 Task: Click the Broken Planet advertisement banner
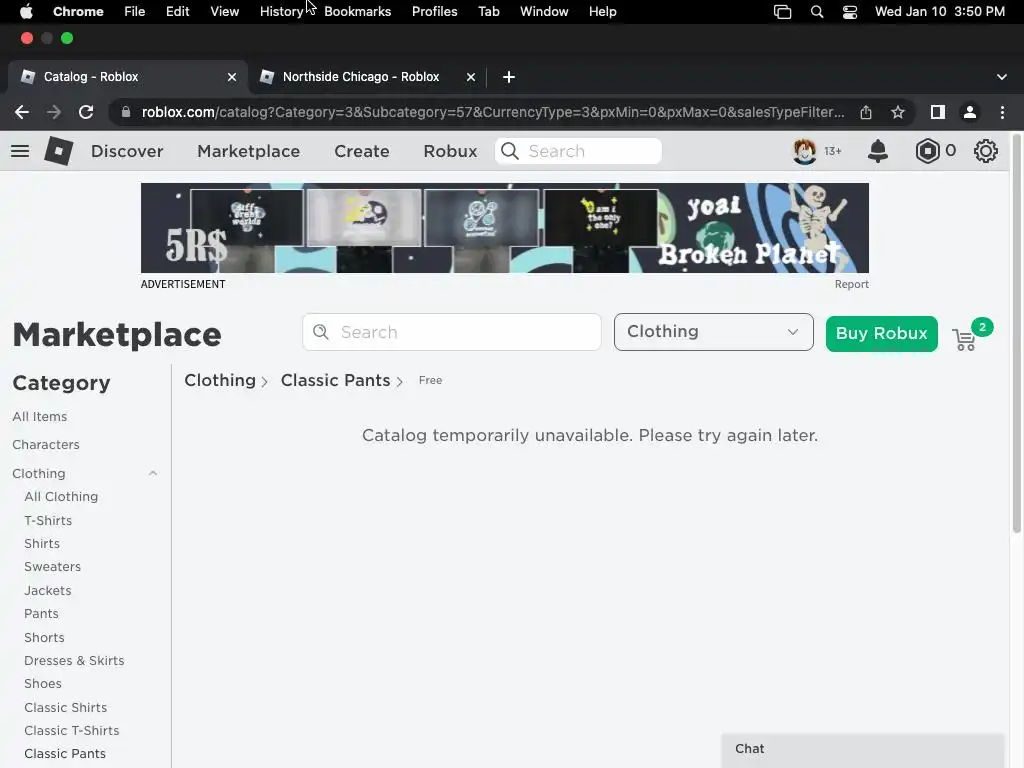505,228
